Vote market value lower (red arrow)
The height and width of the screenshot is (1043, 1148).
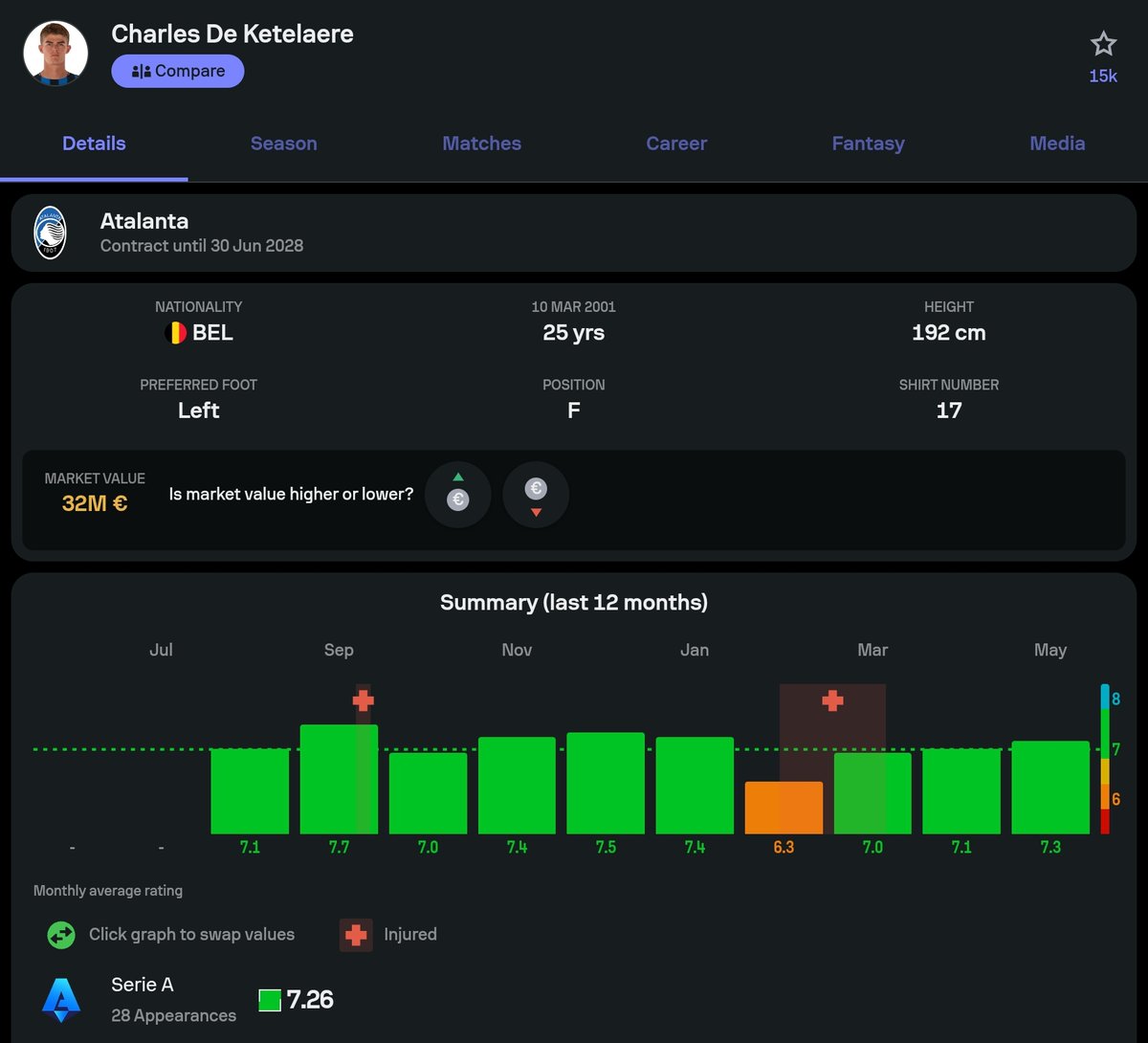[x=536, y=495]
